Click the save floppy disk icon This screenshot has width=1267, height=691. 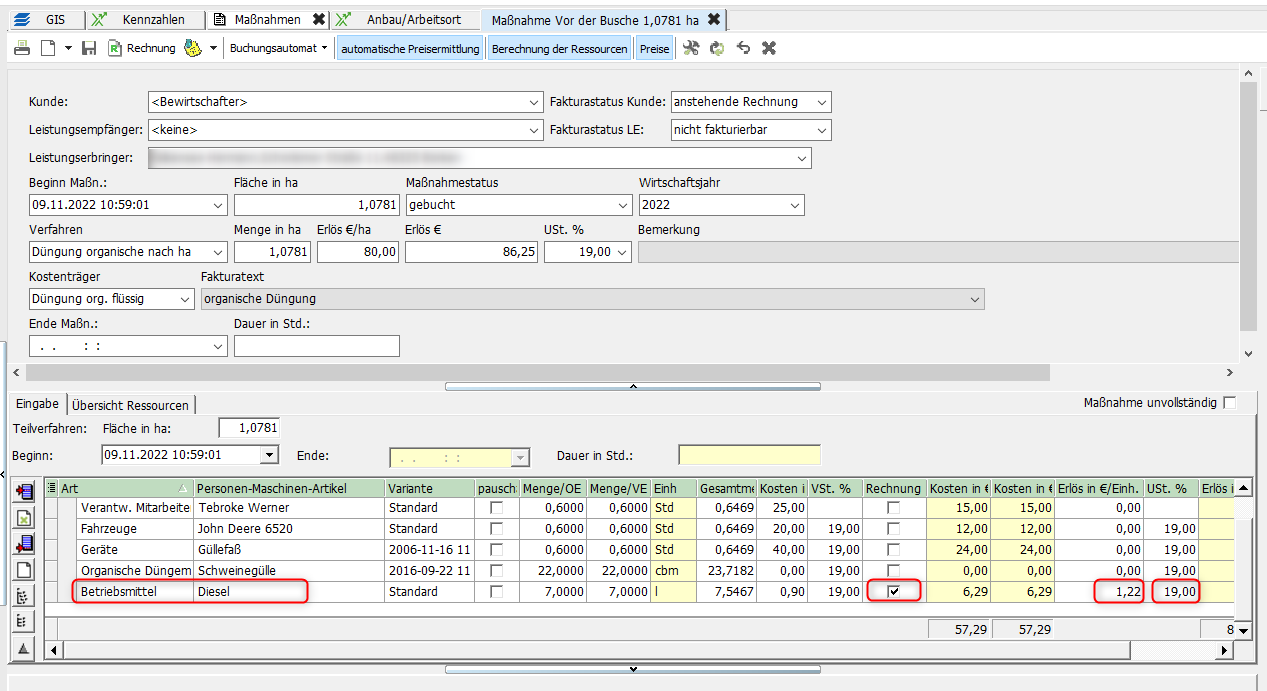[89, 48]
